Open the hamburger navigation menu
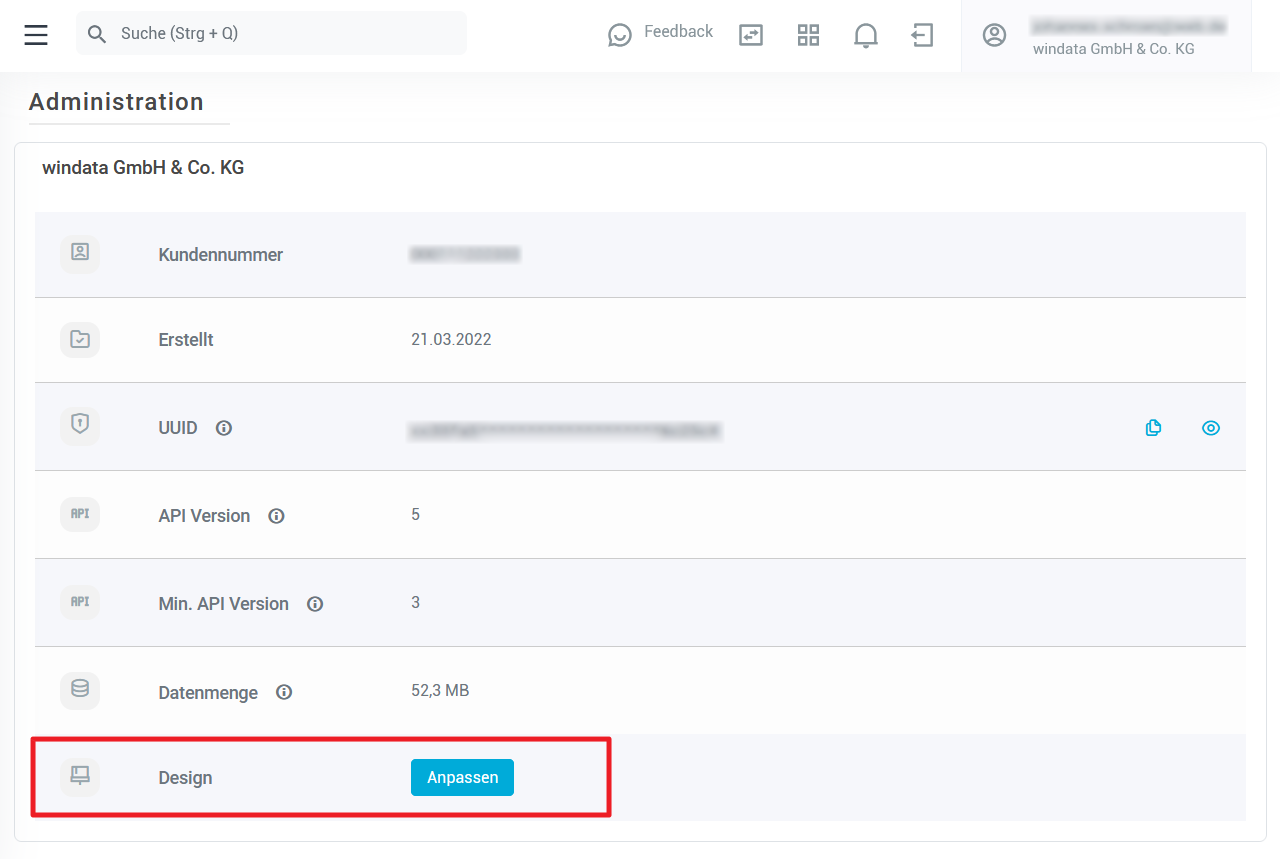This screenshot has height=859, width=1280. (36, 34)
